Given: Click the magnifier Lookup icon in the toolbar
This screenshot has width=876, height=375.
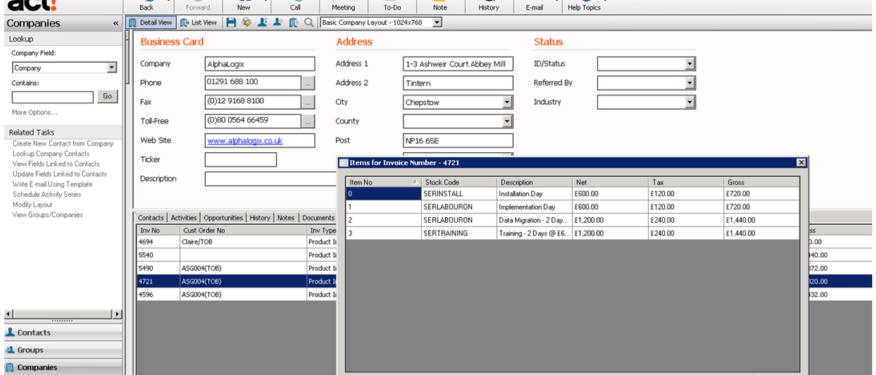Looking at the screenshot, I should pos(308,23).
